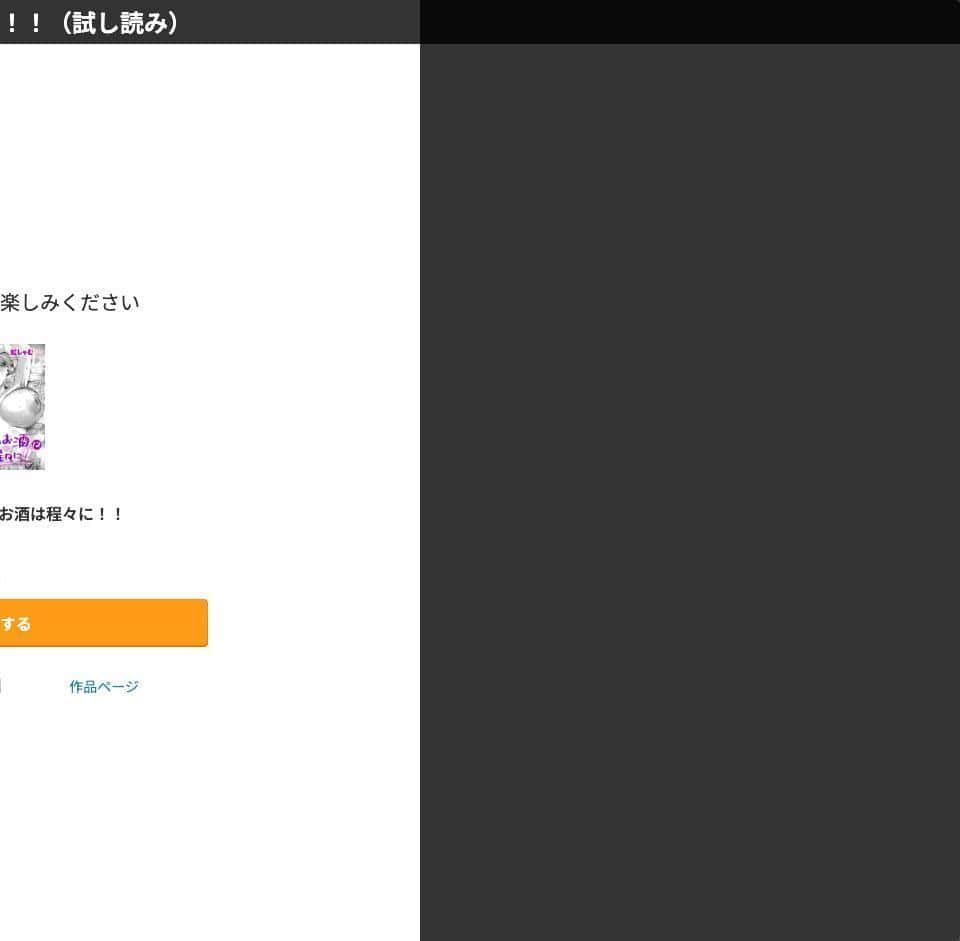960x941 pixels.
Task: Open the 作品ページ link
Action: pos(104,686)
